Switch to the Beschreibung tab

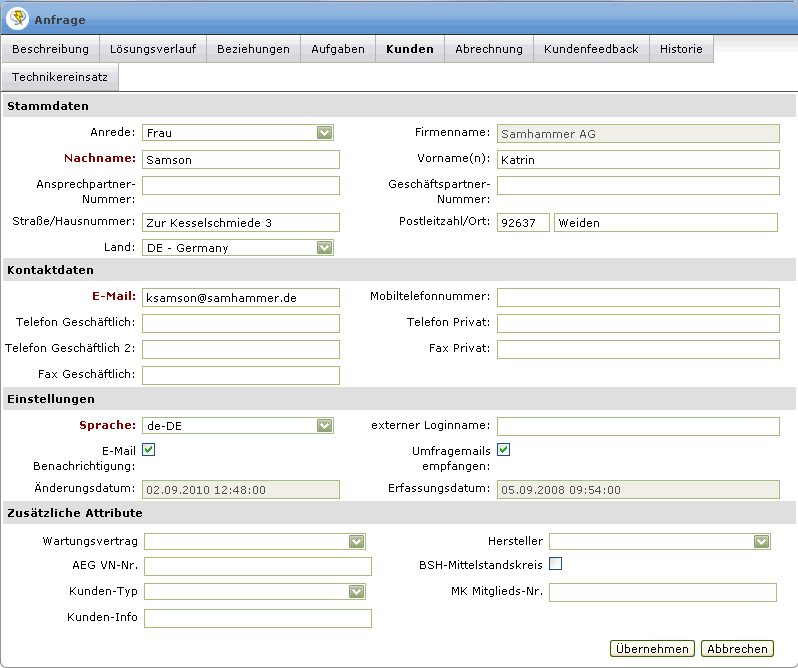50,49
